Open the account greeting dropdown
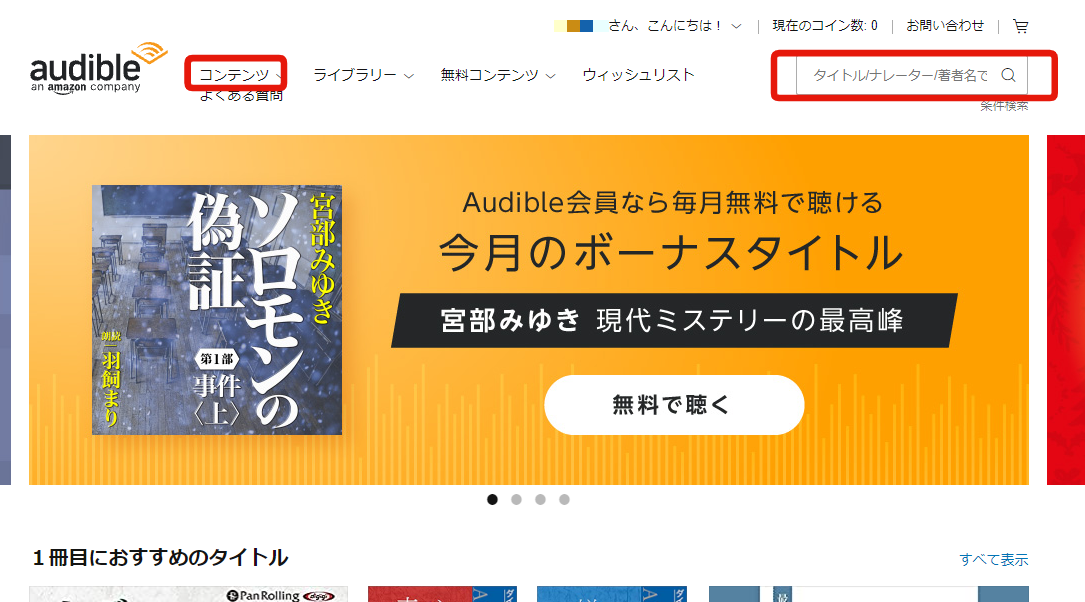 pyautogui.click(x=648, y=26)
